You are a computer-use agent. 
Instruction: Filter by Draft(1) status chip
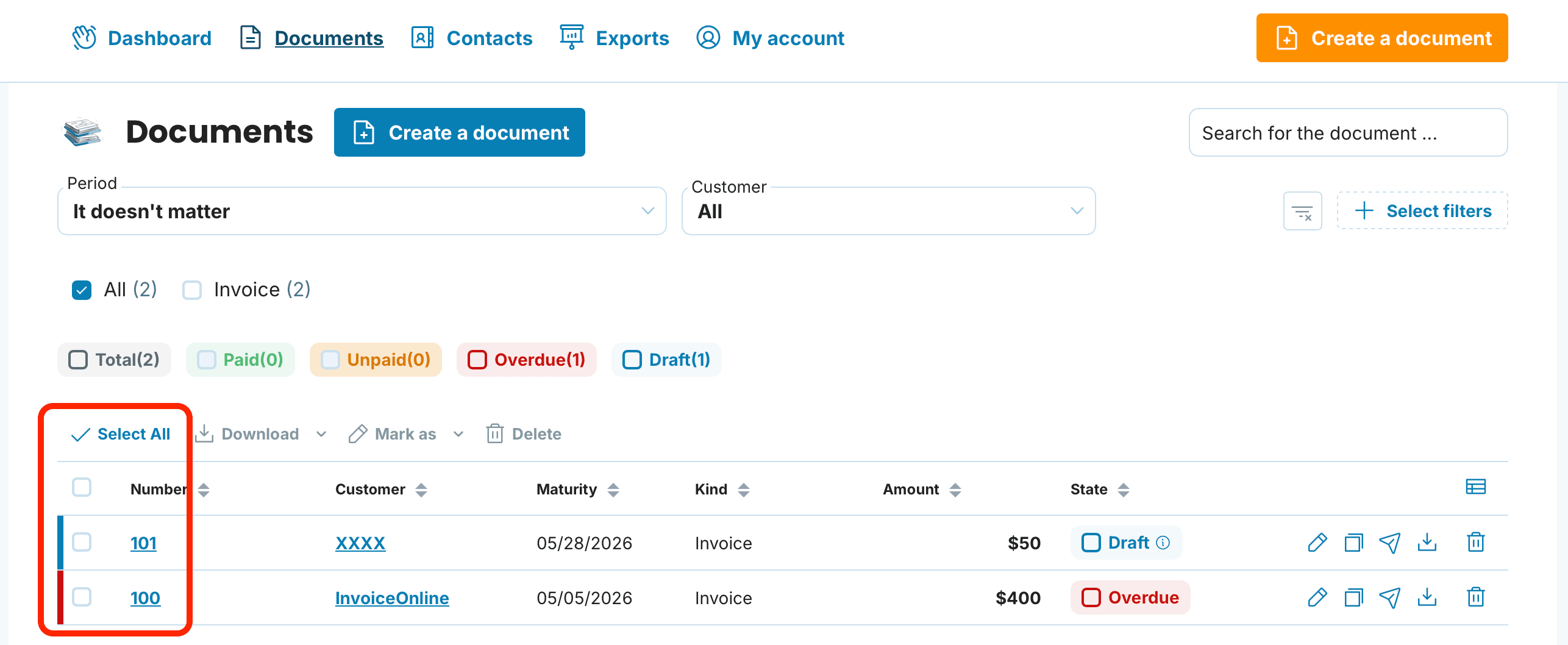point(666,360)
